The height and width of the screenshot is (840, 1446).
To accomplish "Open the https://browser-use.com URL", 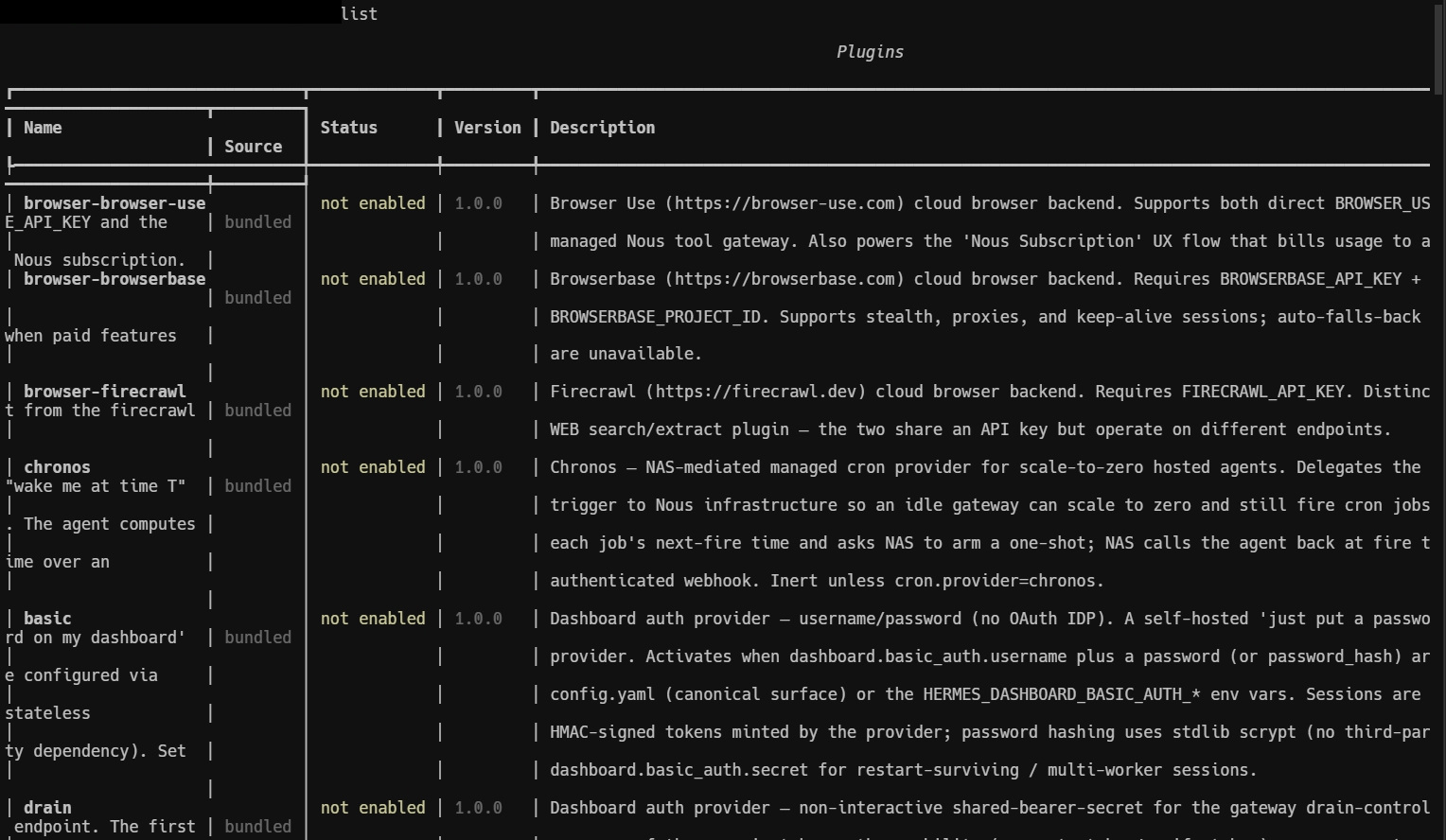I will click(785, 203).
